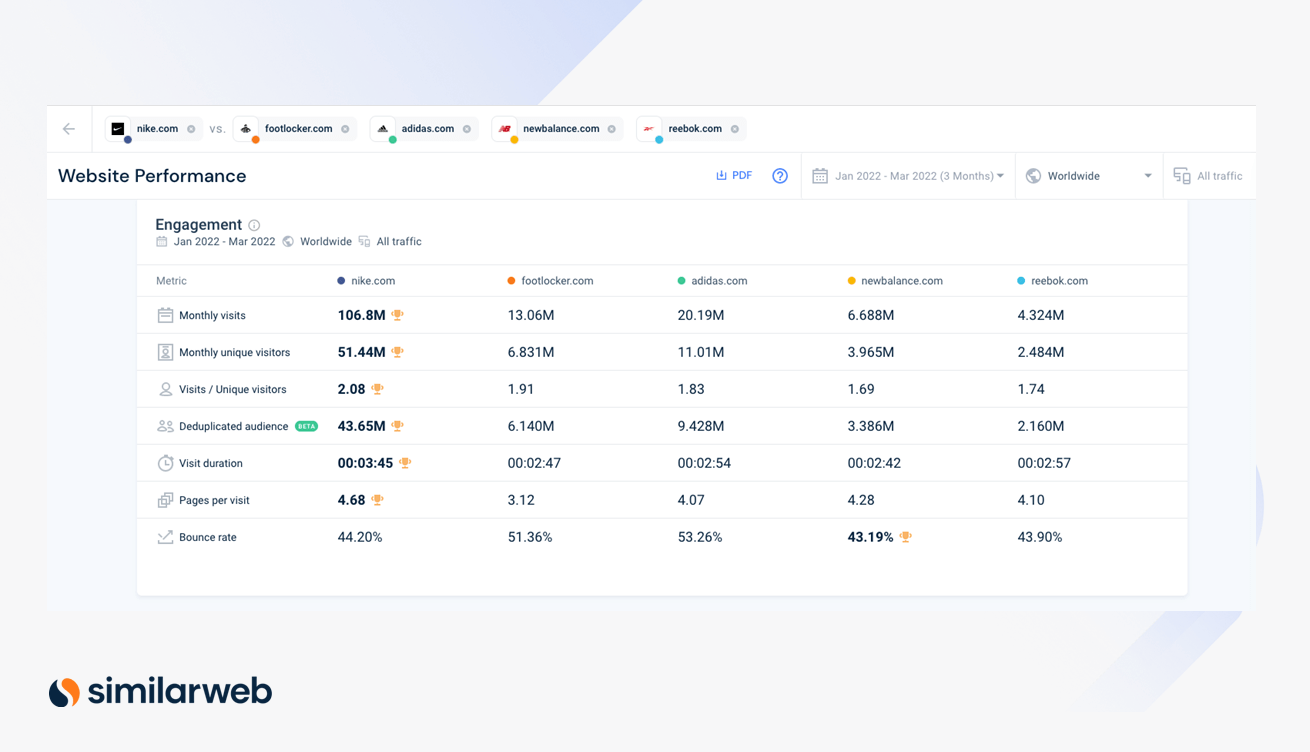Click nike.com bounce rate 44.20%

coord(360,537)
